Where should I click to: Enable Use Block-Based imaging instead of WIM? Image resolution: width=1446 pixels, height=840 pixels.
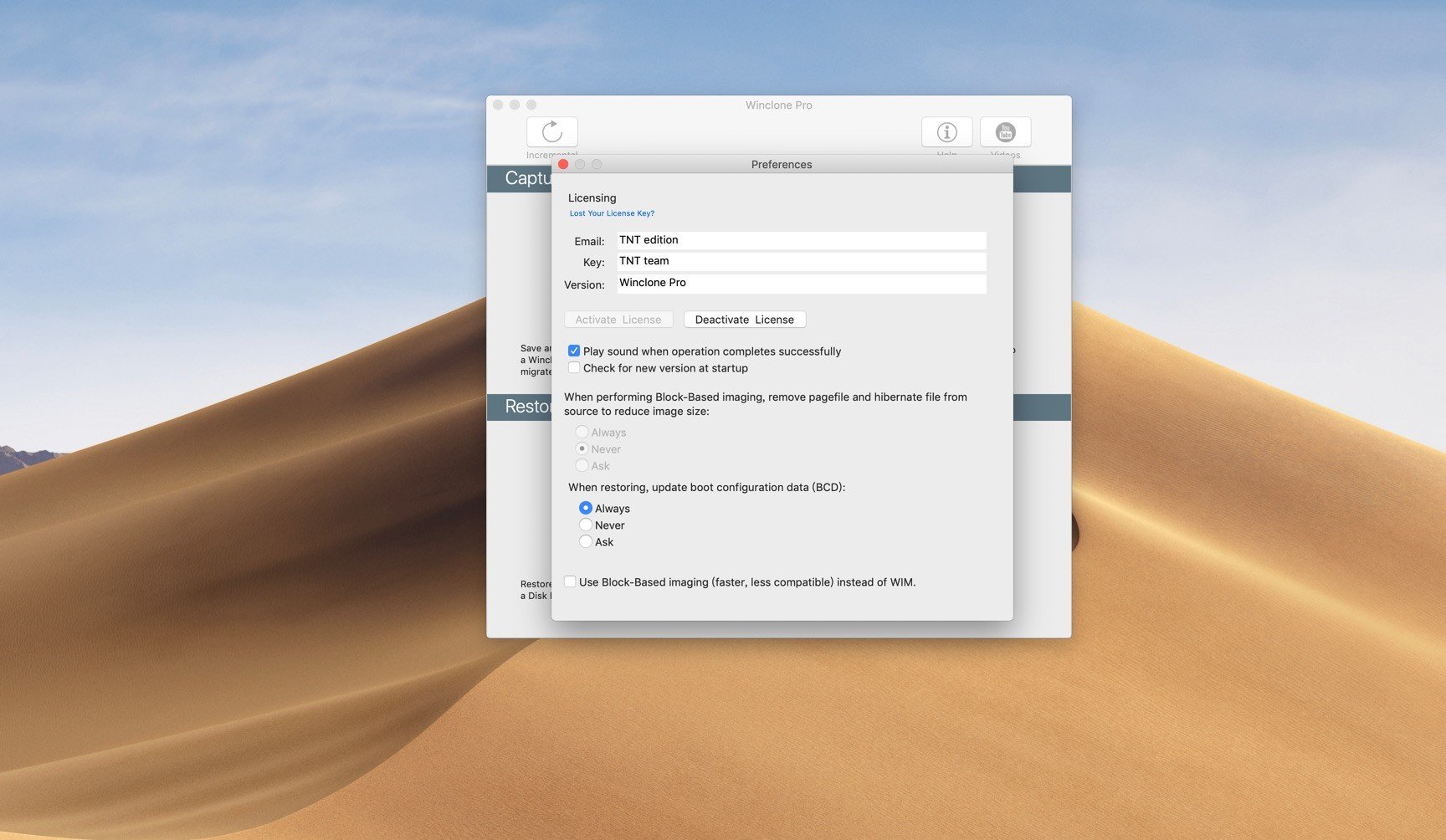(570, 581)
